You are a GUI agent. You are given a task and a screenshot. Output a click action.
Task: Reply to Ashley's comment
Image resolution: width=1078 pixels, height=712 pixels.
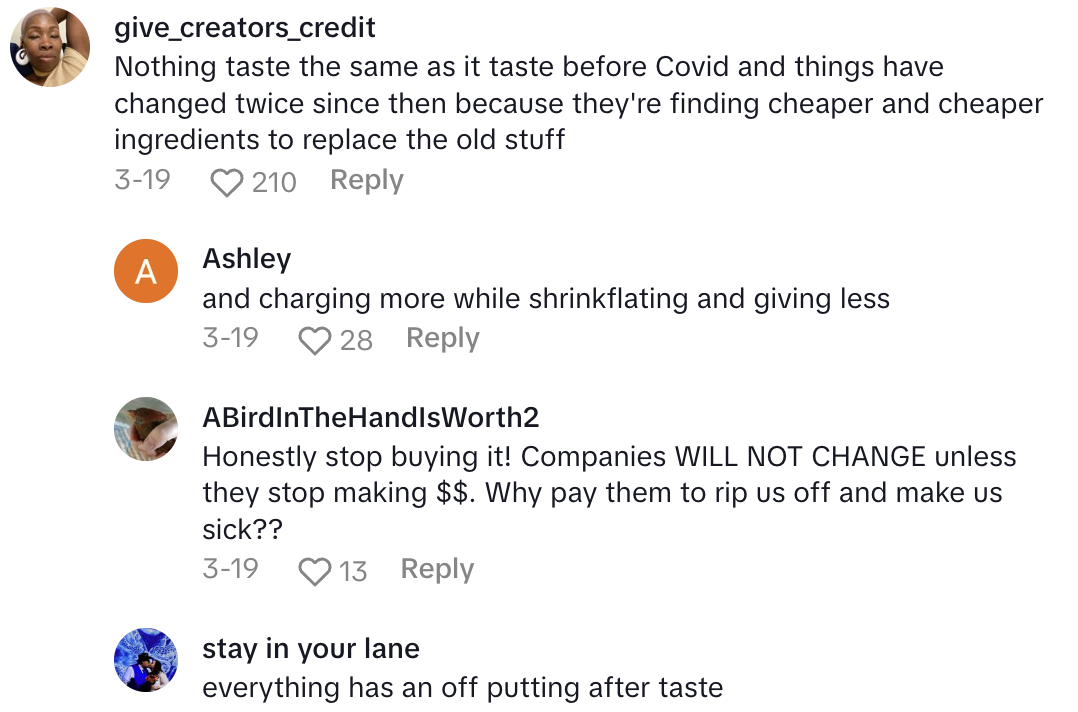442,338
